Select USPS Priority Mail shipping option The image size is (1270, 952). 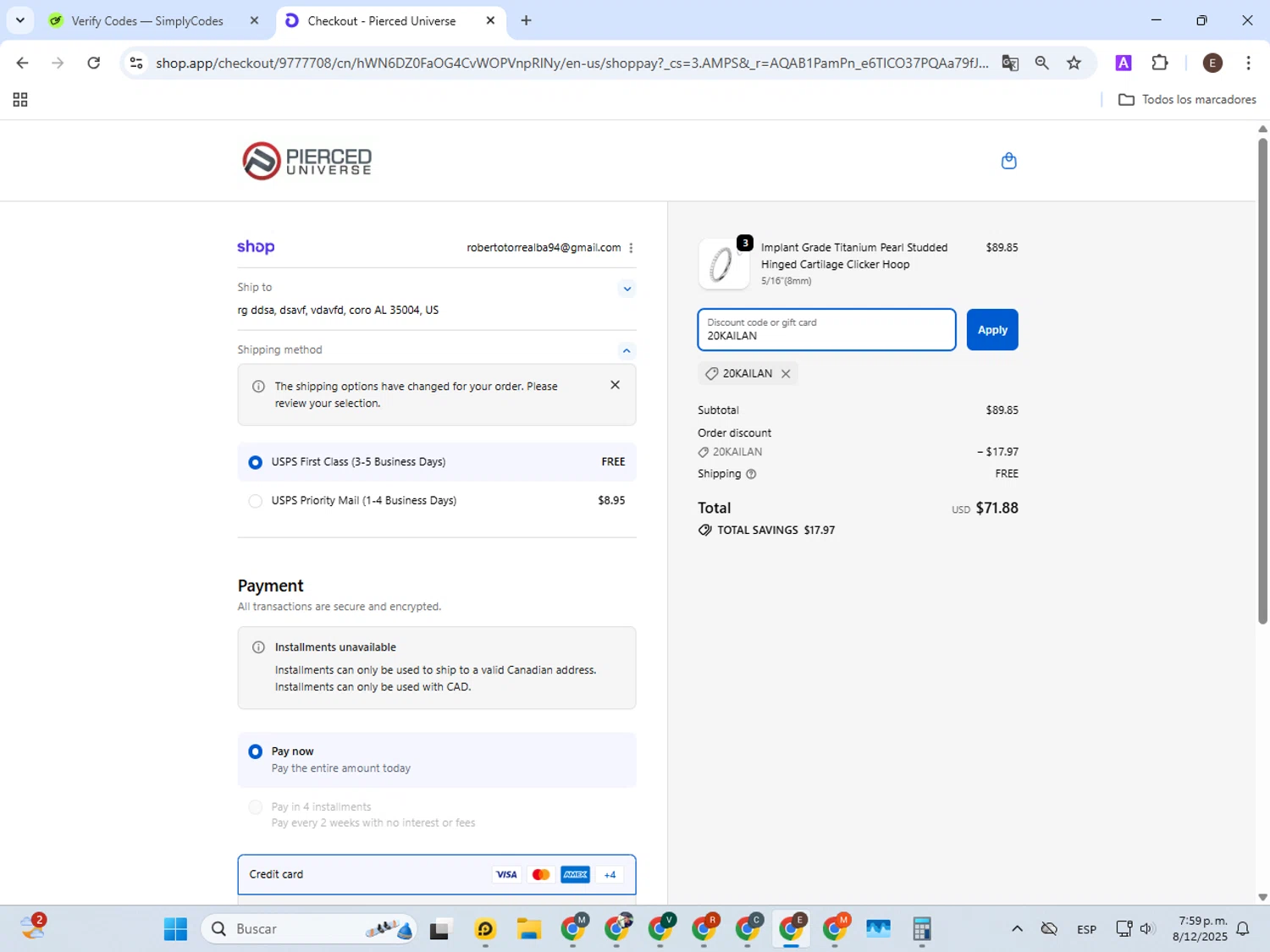[x=436, y=501]
